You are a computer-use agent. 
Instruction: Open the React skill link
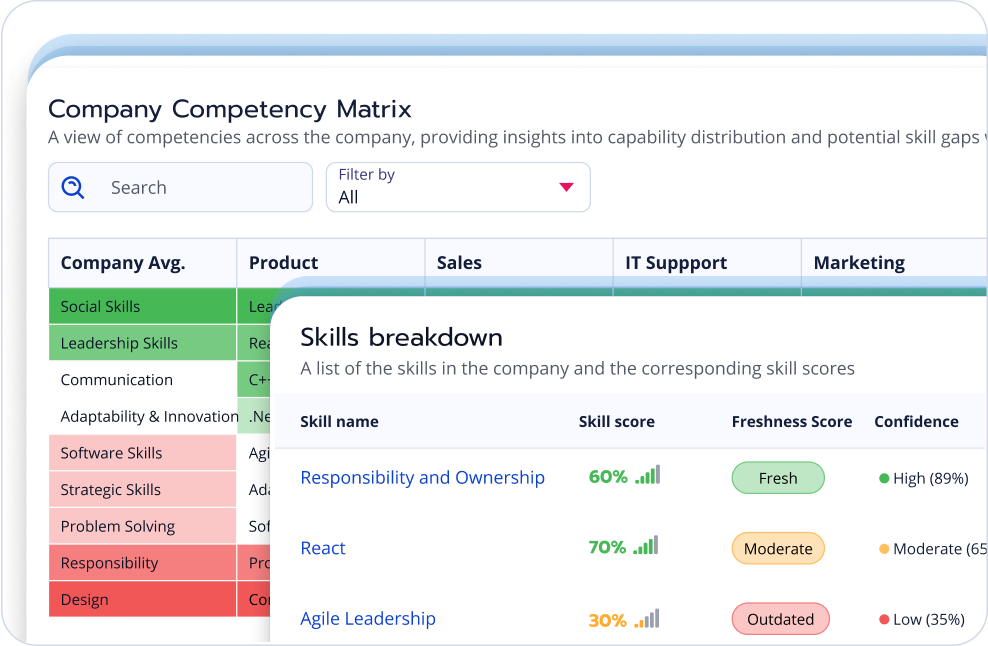pyautogui.click(x=323, y=548)
